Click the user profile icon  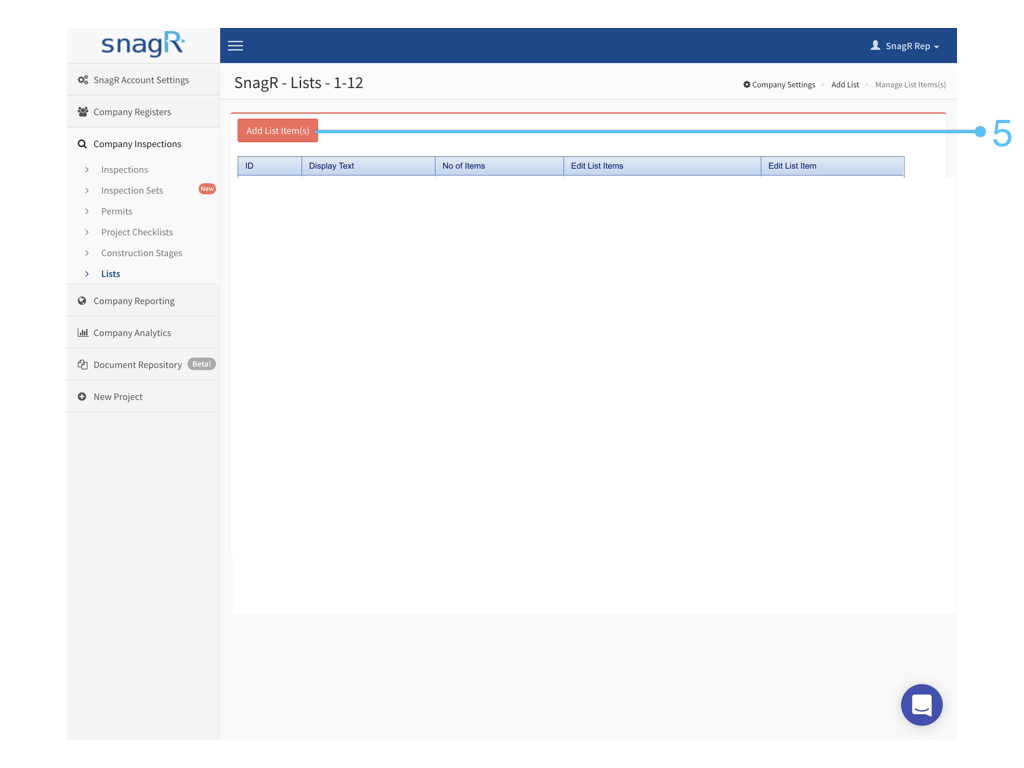coord(875,45)
